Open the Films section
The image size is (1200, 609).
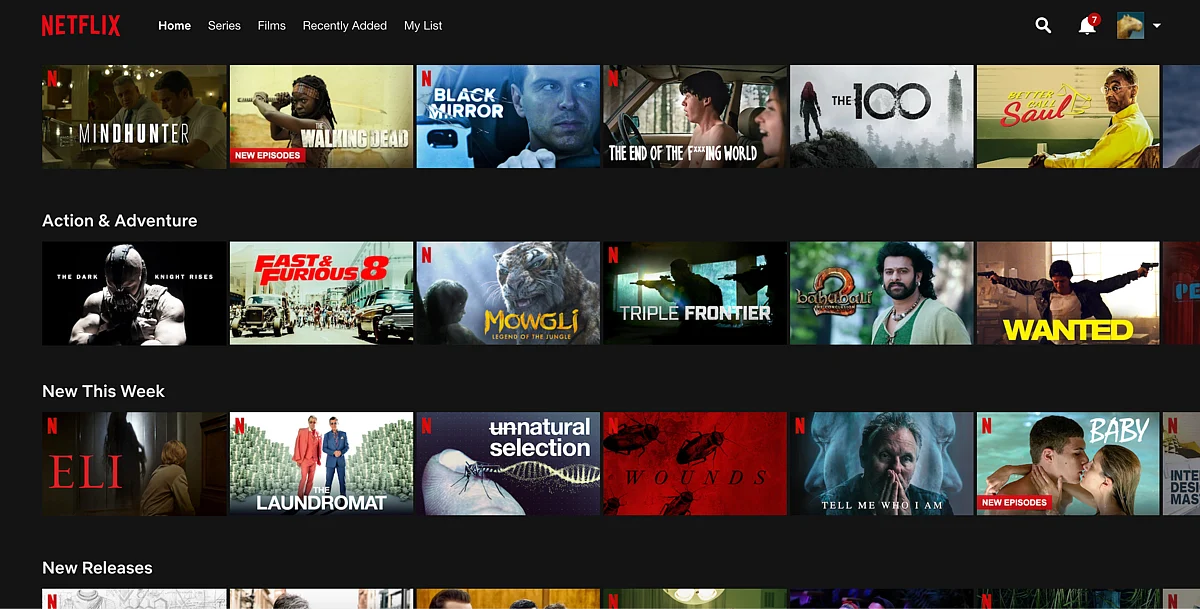[272, 26]
